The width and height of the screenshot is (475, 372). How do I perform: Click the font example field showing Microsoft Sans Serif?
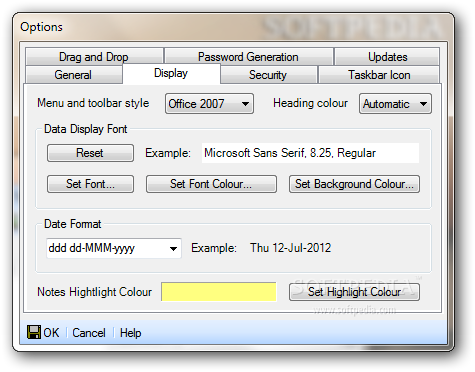[x=310, y=153]
